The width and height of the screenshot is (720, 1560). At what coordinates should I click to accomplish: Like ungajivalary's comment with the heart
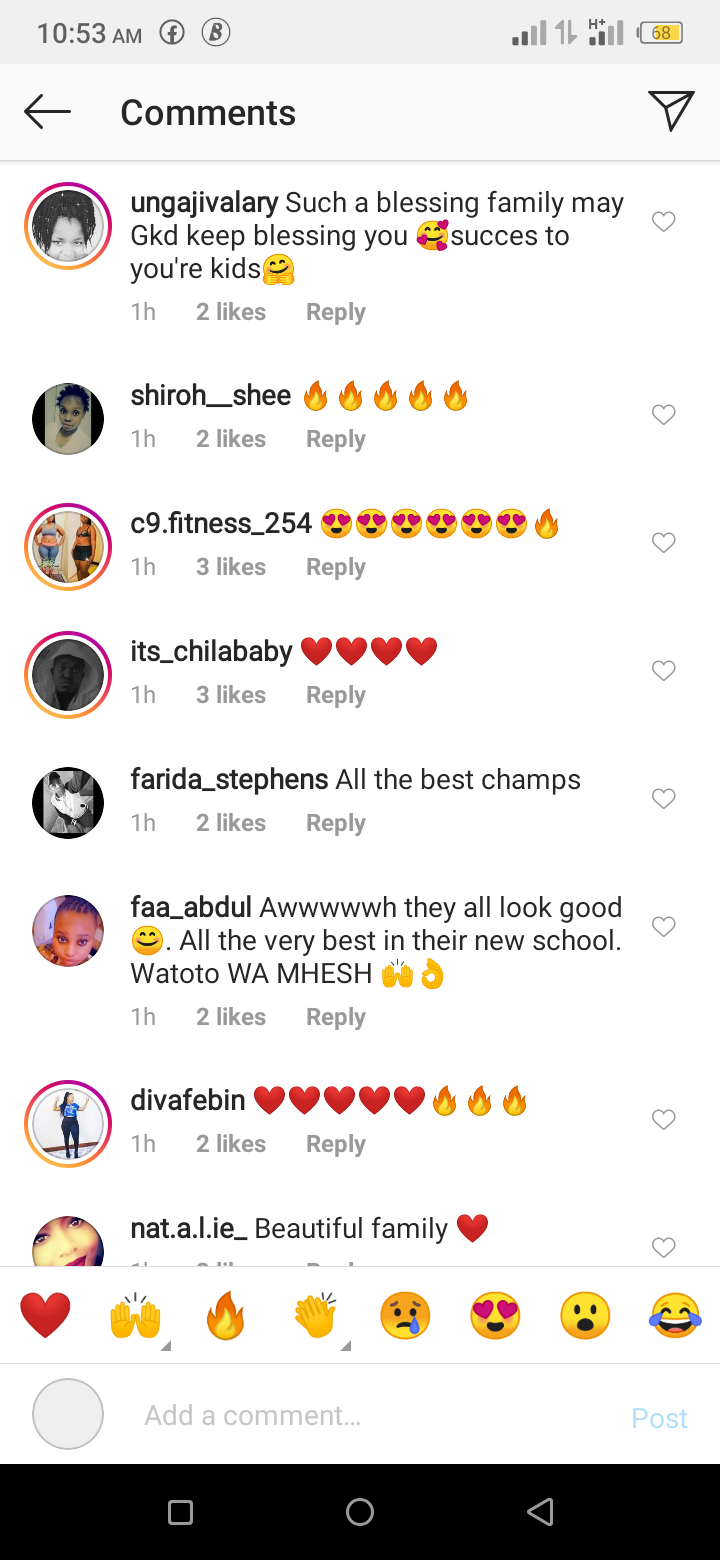664,222
